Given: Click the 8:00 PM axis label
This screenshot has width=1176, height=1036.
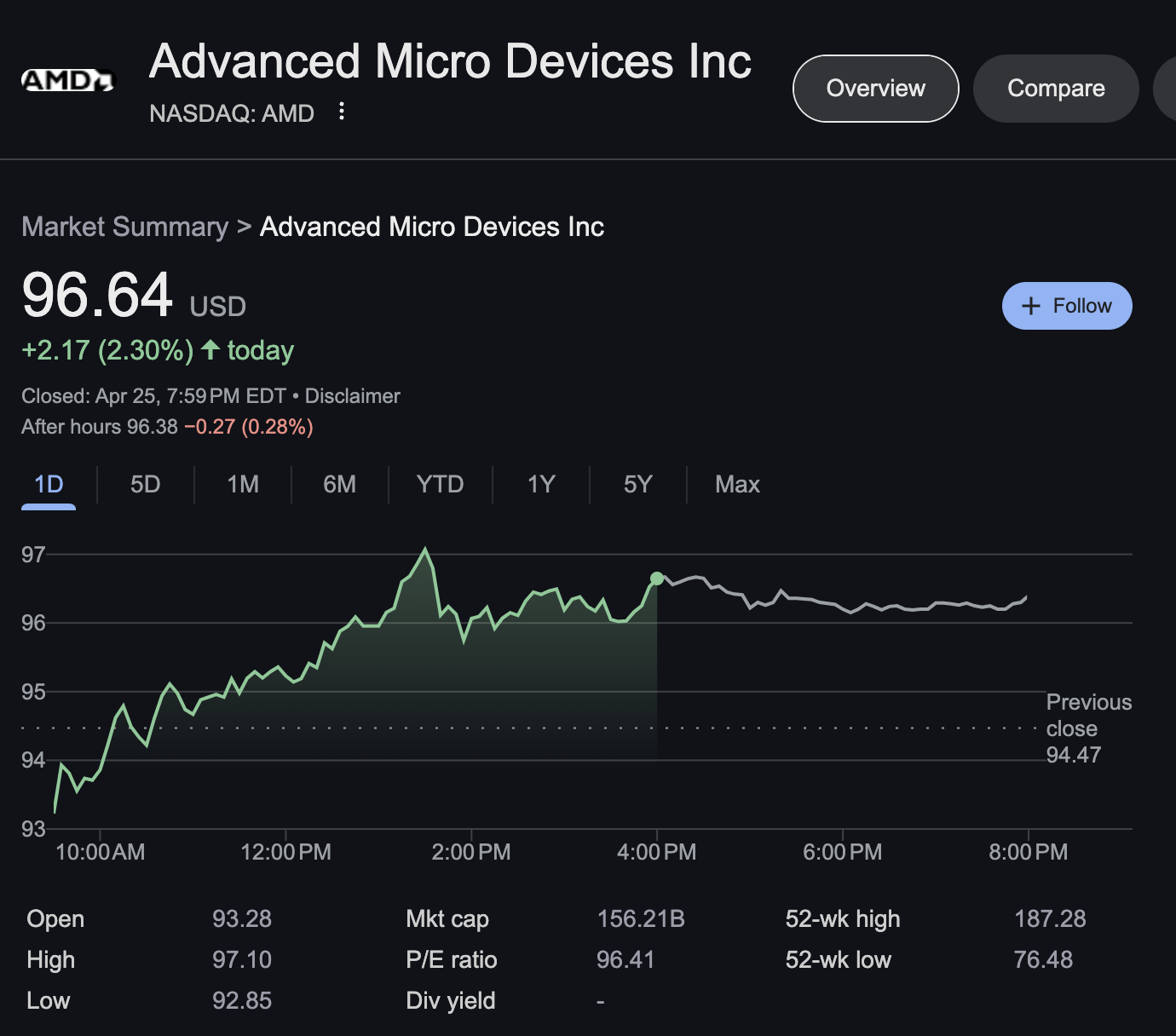Looking at the screenshot, I should (x=1028, y=852).
